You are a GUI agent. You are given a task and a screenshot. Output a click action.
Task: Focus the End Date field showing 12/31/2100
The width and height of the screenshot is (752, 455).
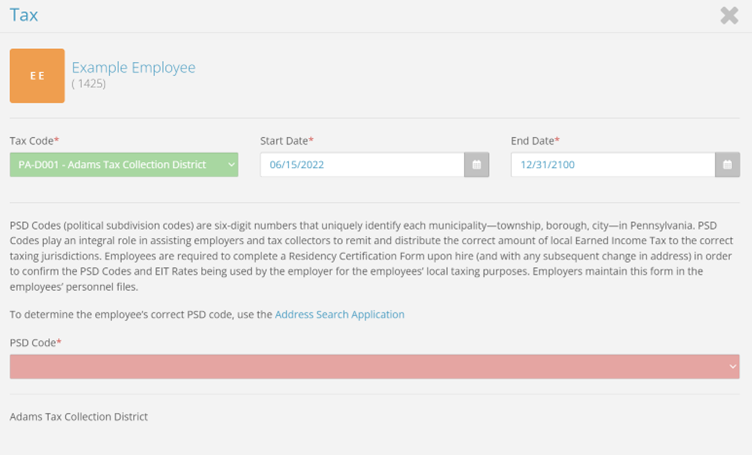pos(612,164)
